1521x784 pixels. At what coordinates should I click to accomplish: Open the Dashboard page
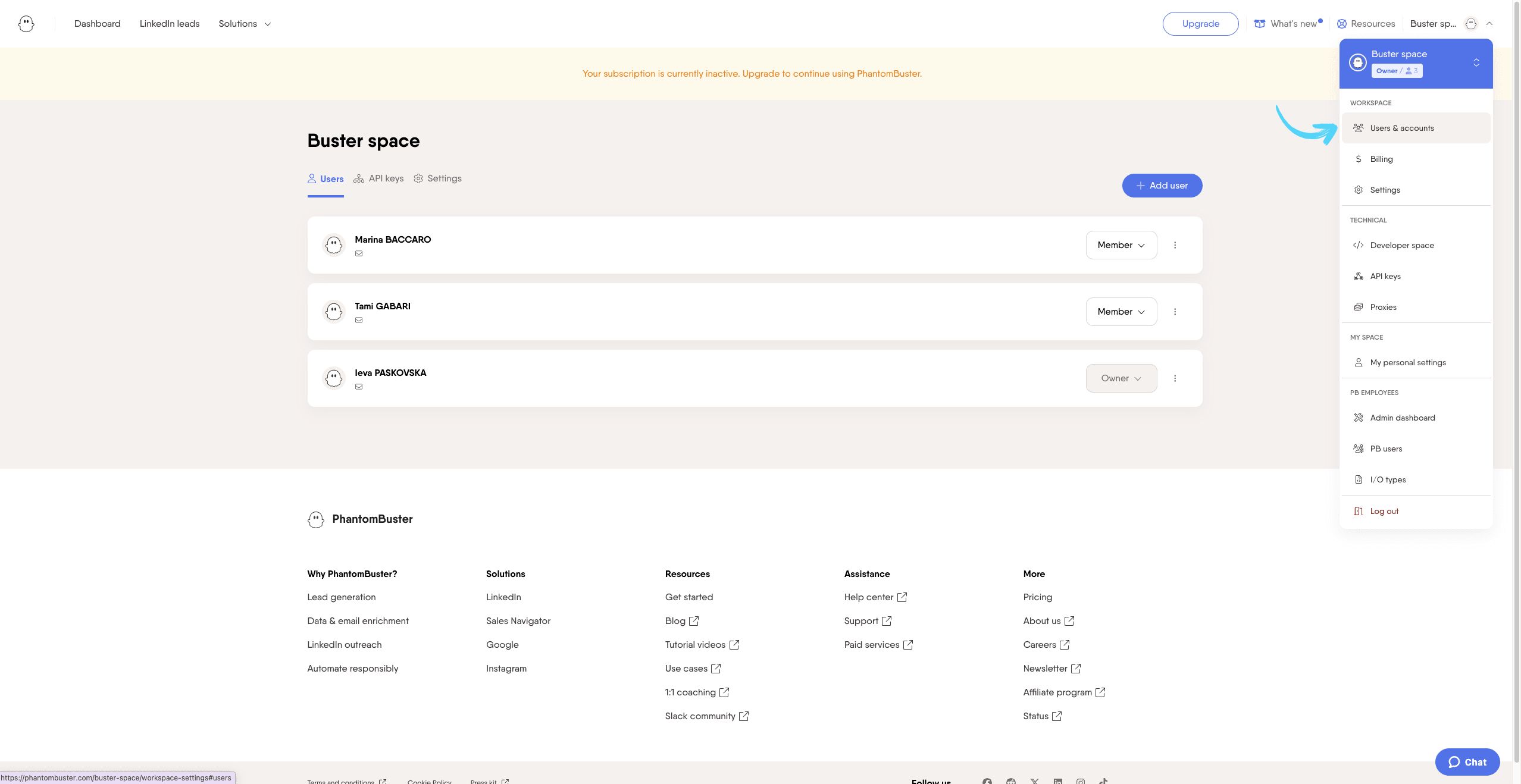pos(97,24)
